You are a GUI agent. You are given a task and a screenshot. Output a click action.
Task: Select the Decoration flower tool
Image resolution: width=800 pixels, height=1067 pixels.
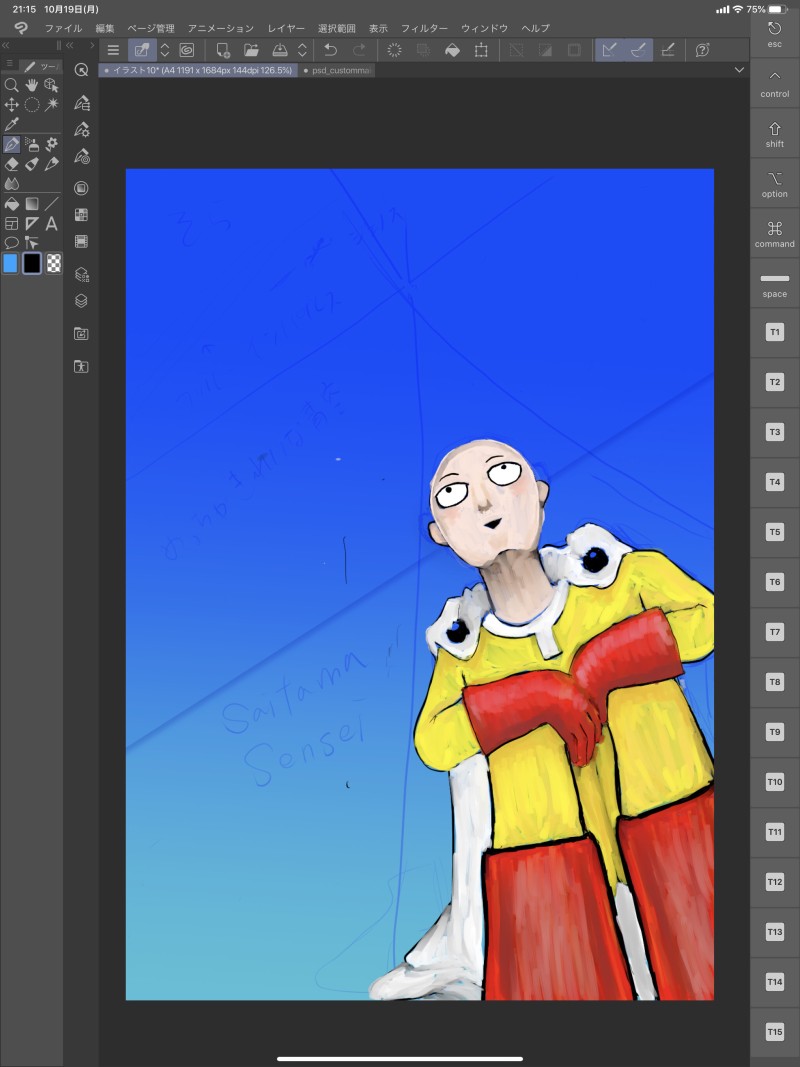click(51, 144)
